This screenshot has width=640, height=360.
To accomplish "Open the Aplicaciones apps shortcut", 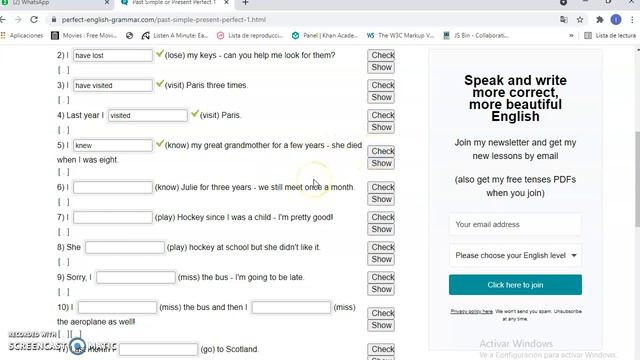I will pyautogui.click(x=22, y=36).
